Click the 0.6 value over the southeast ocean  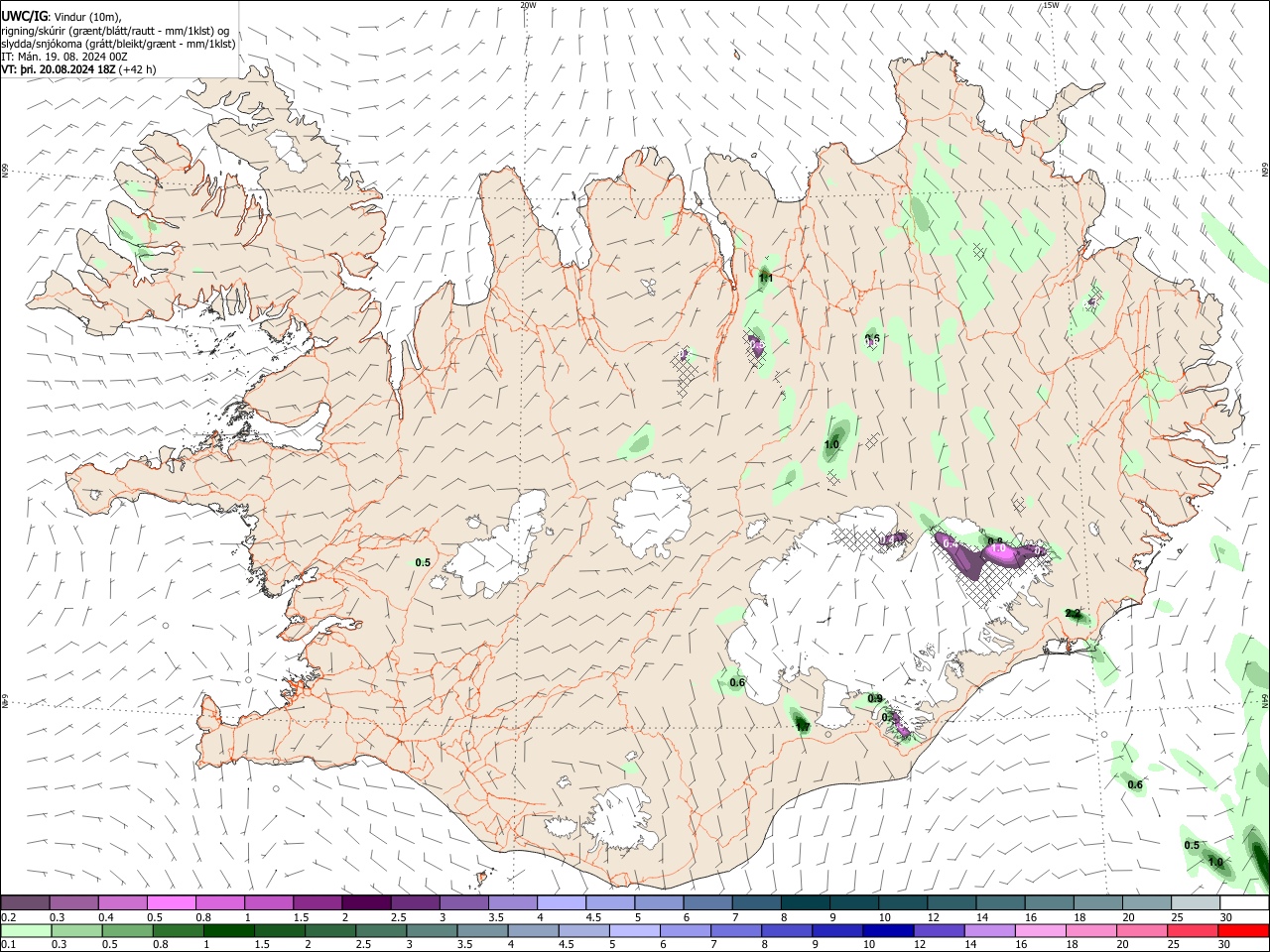[x=1135, y=784]
